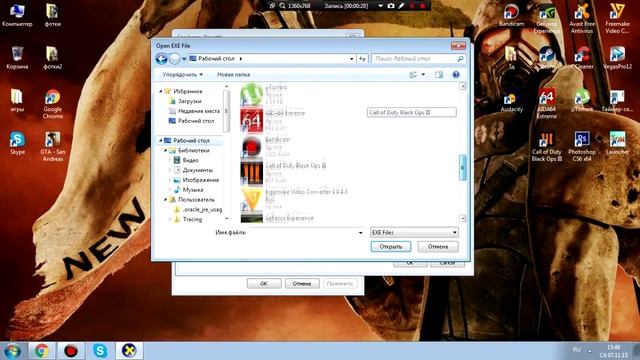Click the Bandicam record taskbar button
Screen dimensions: 640x360
pyautogui.click(x=71, y=351)
